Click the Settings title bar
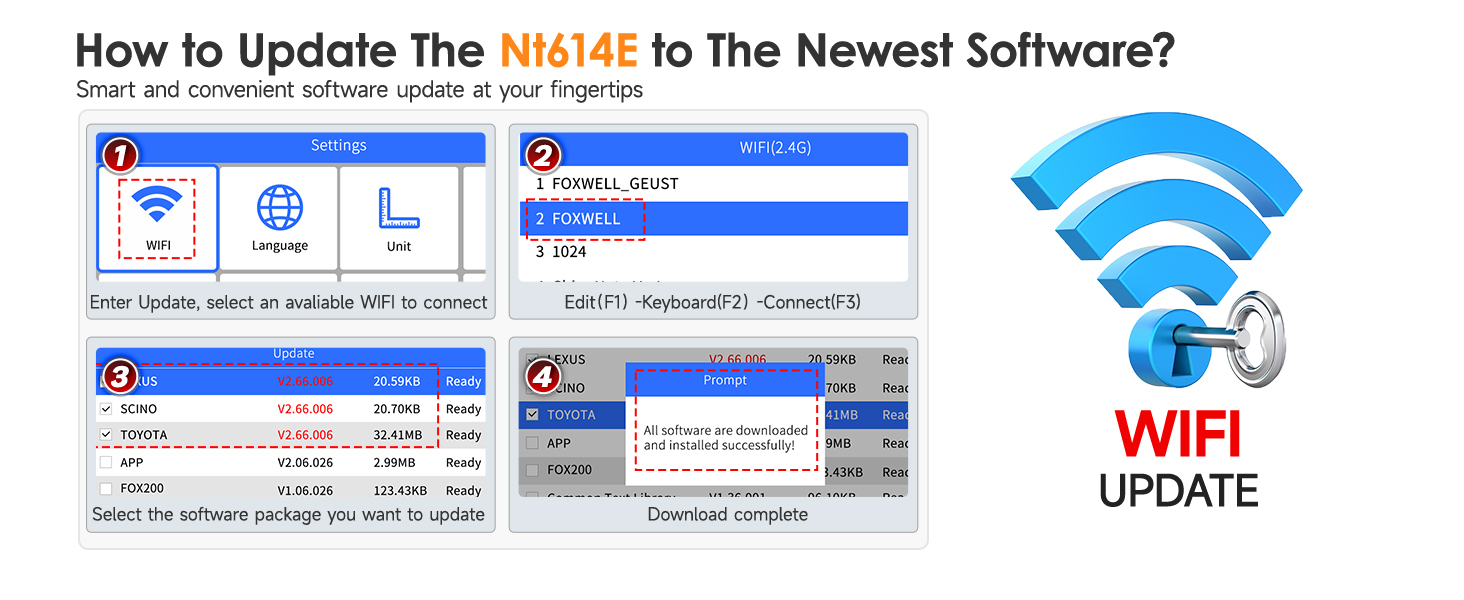 [x=291, y=146]
